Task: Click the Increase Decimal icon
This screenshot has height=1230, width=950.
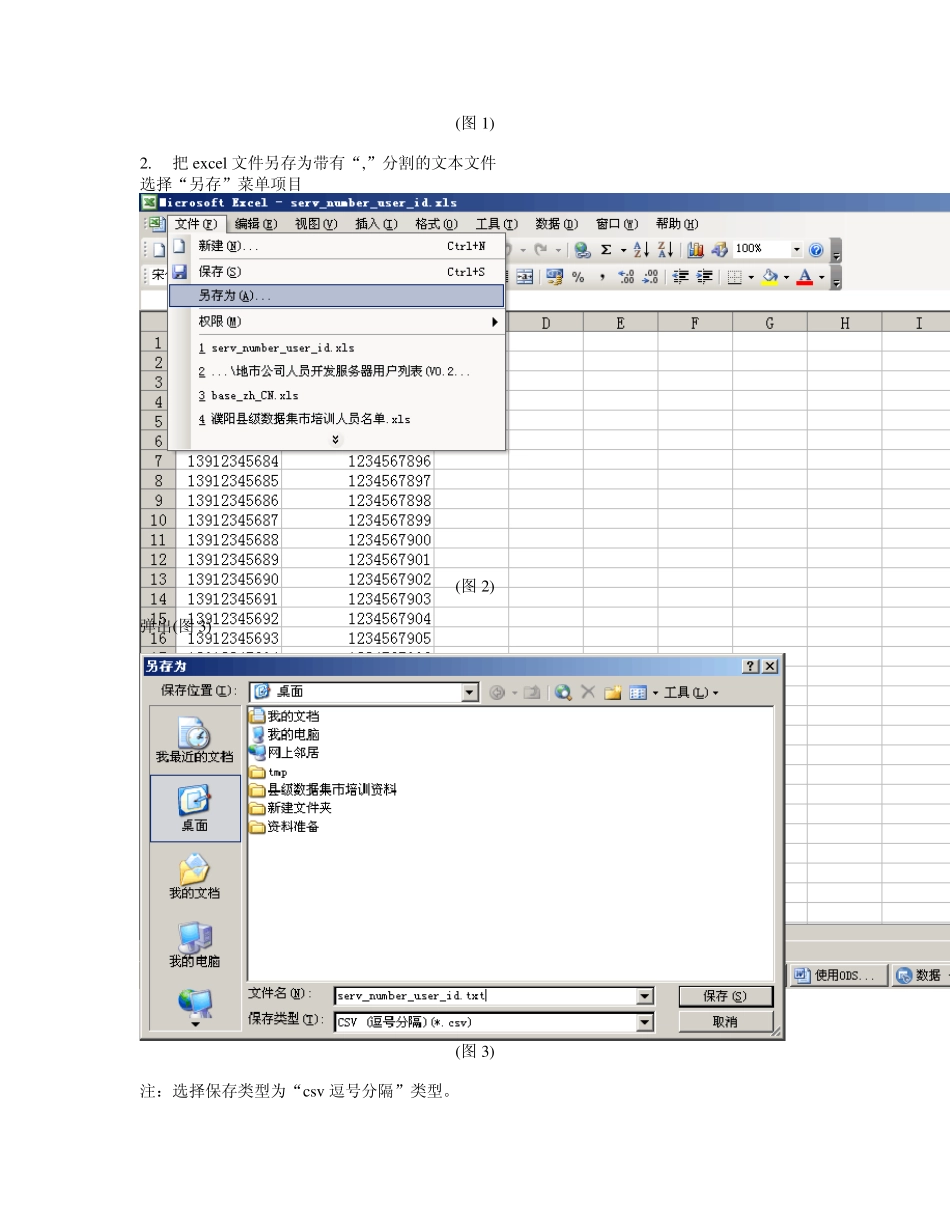Action: [627, 277]
